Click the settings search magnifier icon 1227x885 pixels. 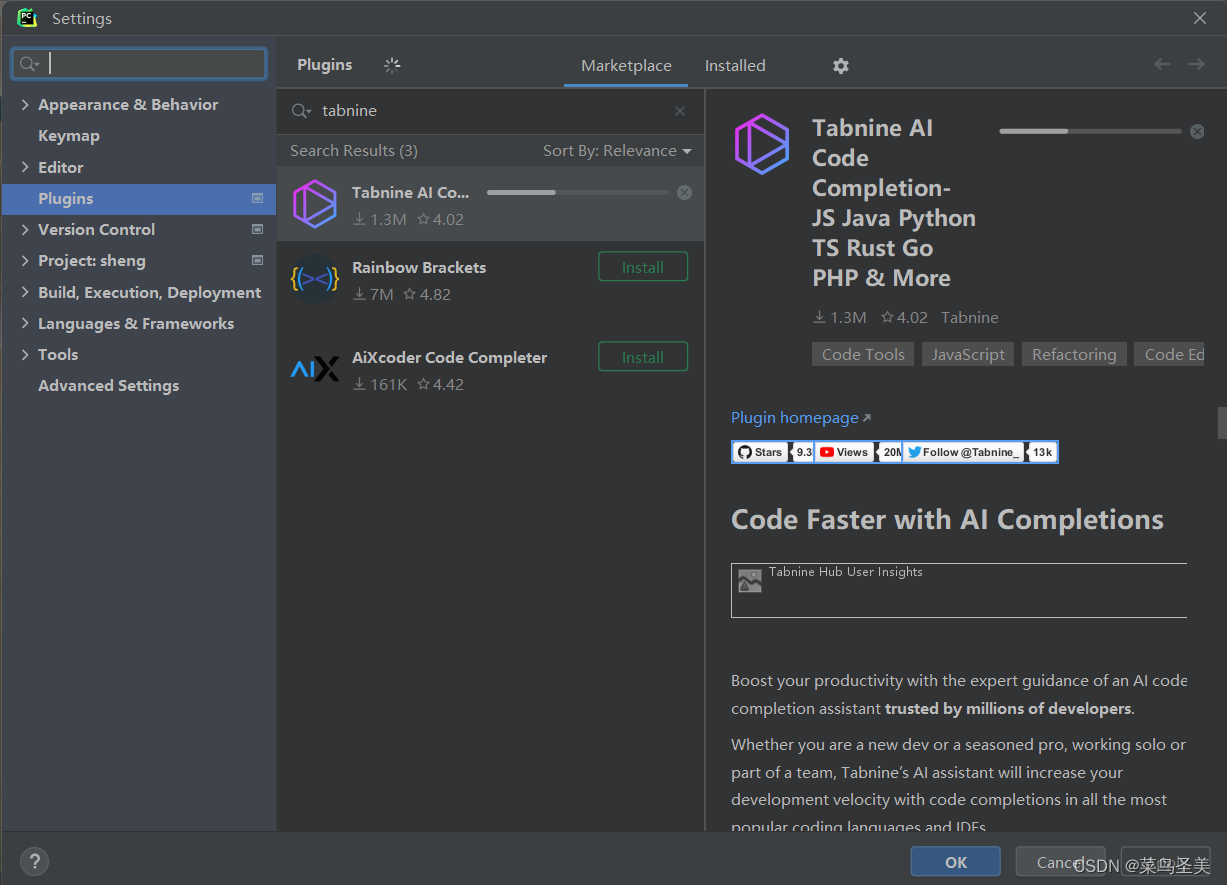click(x=29, y=64)
